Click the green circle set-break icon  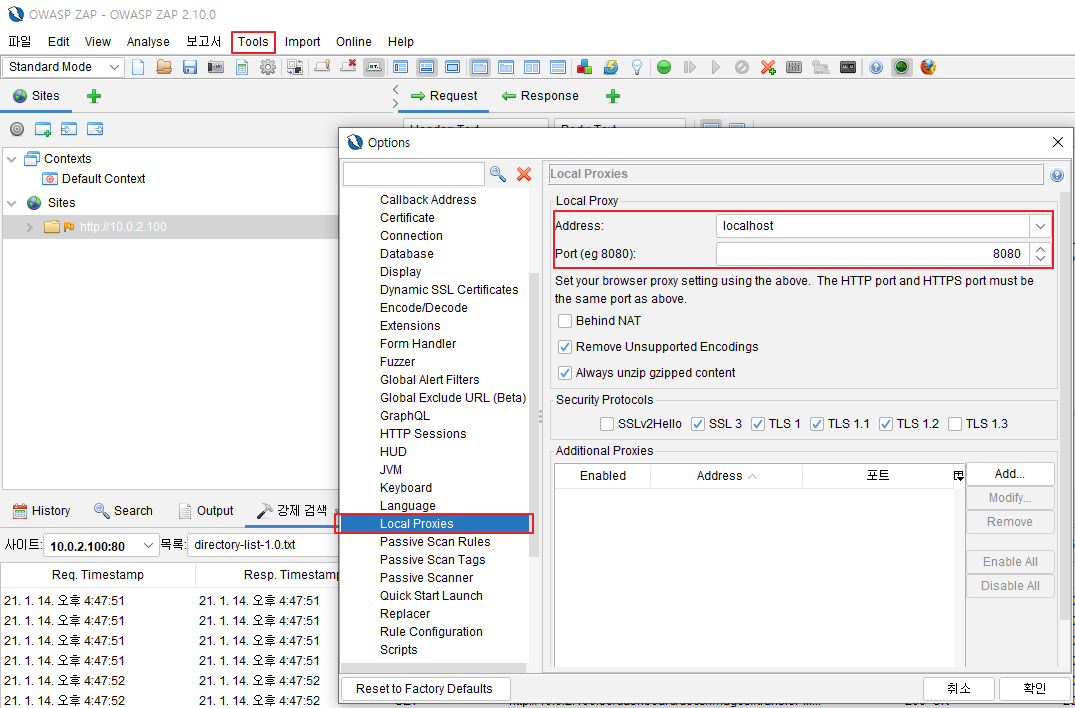664,67
